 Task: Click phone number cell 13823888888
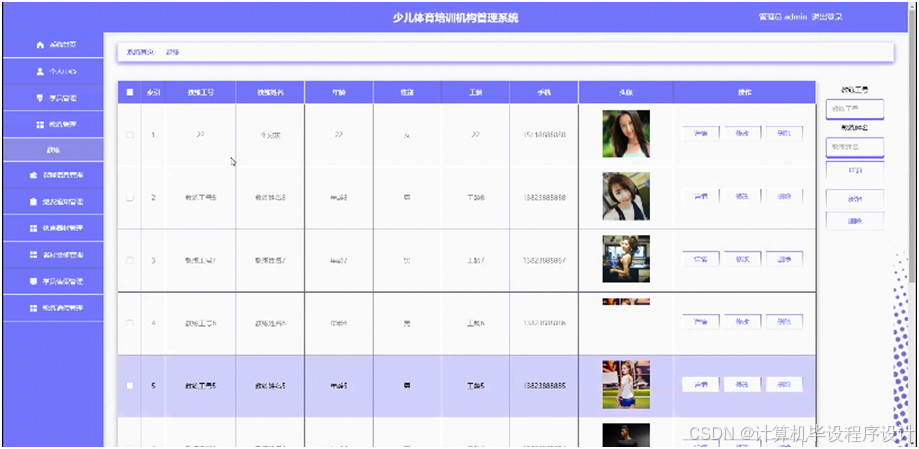[544, 198]
